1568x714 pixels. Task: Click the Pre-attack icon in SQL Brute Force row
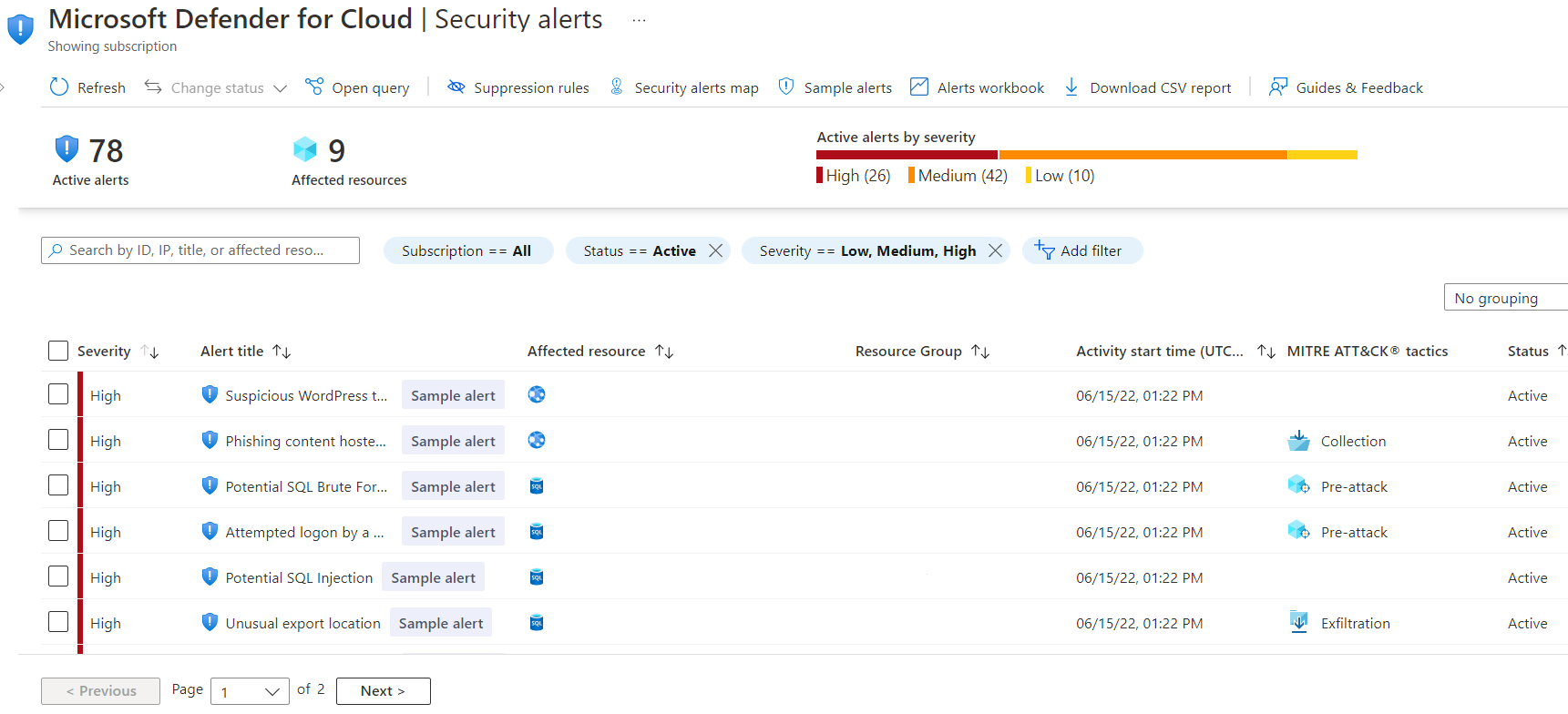1298,484
